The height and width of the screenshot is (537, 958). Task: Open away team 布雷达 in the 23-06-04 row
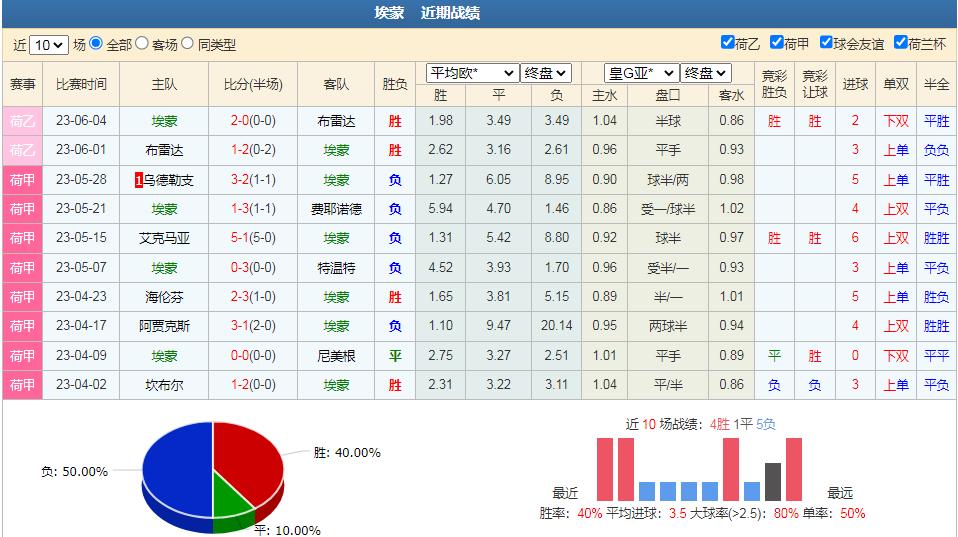336,121
